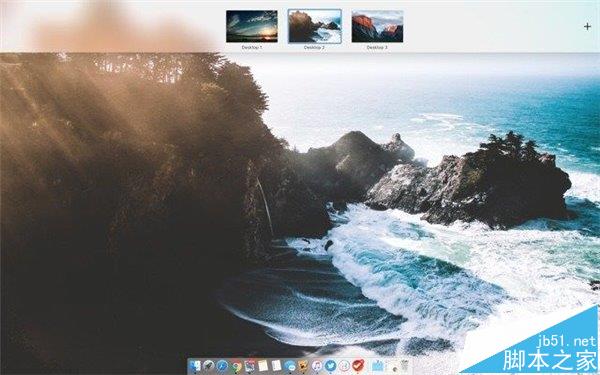
Task: Switch to the Desktop 1 thumbnail
Action: click(252, 26)
